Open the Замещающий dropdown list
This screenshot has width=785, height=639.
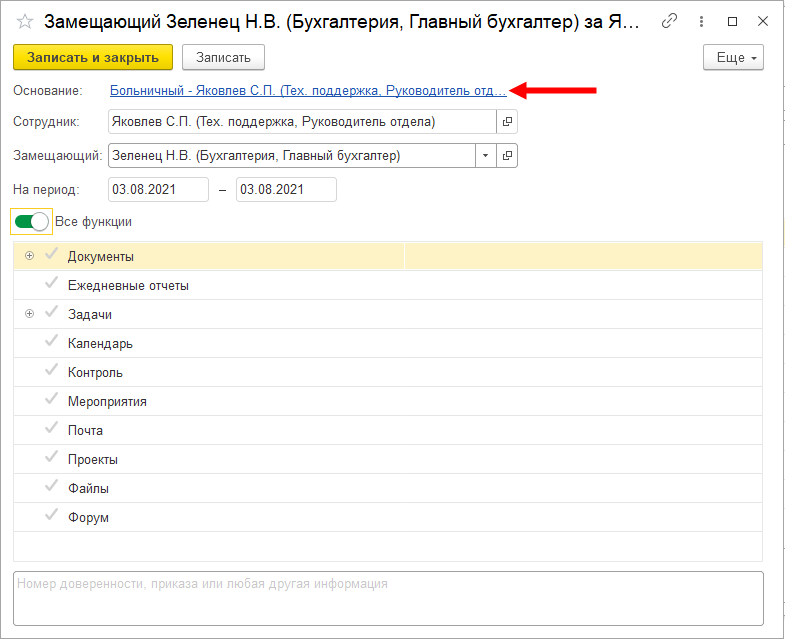[485, 156]
